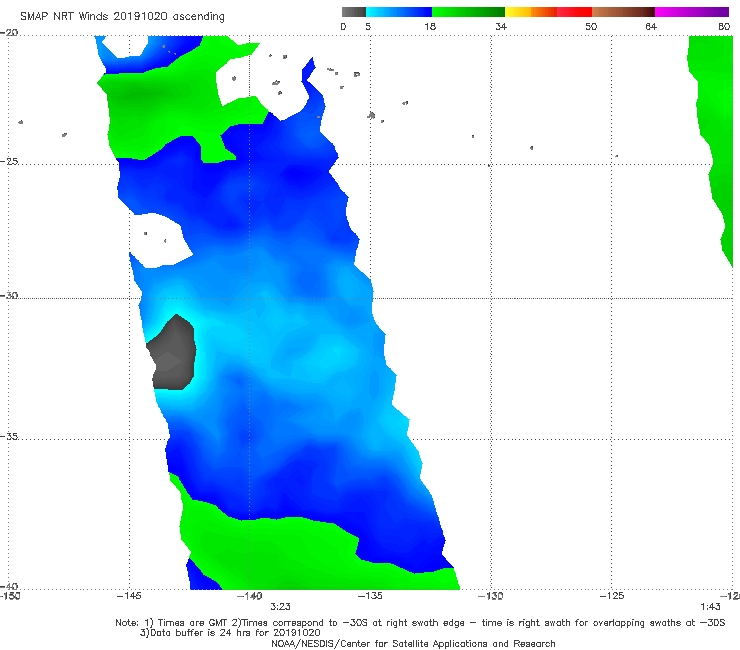Click the color bar label '50'

[591, 26]
